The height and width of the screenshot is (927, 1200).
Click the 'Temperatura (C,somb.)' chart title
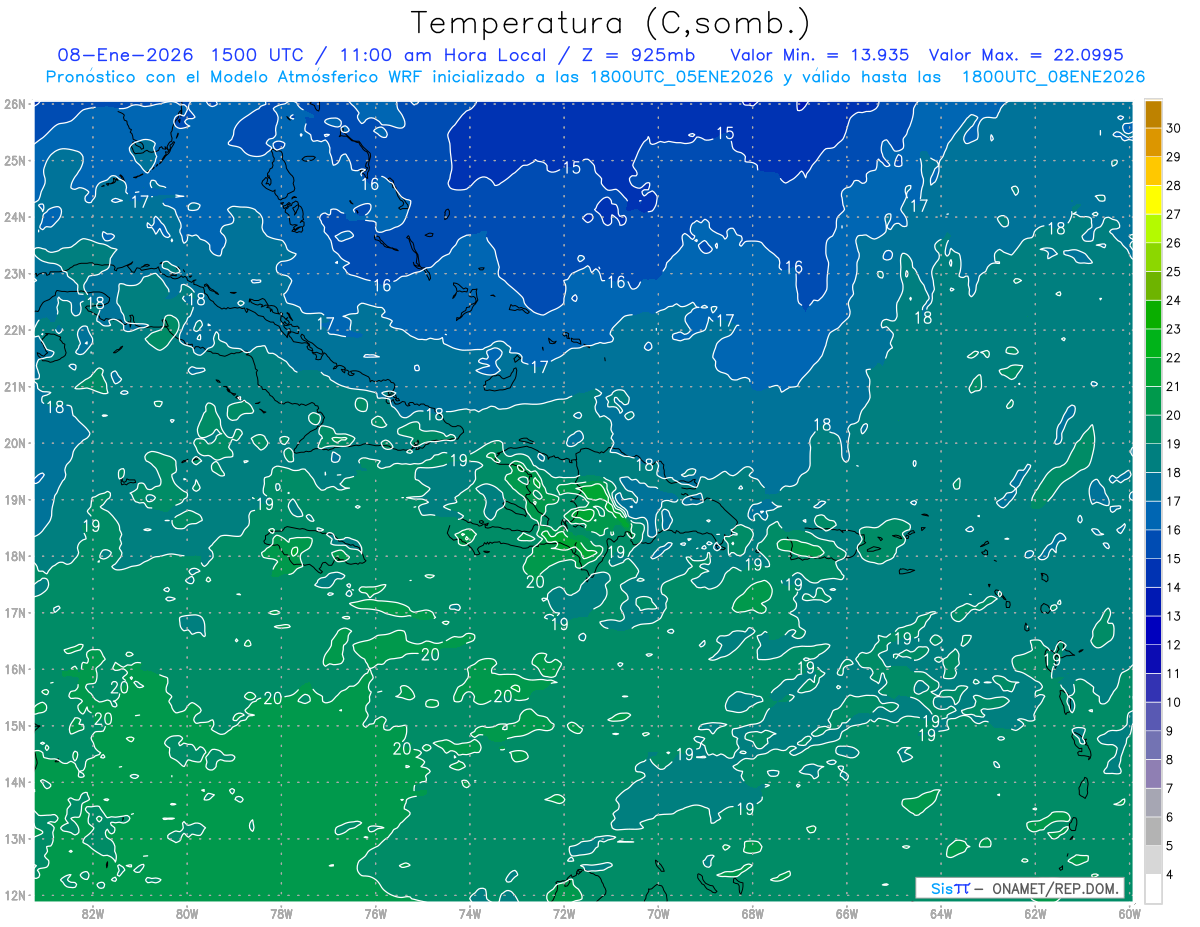tap(611, 23)
